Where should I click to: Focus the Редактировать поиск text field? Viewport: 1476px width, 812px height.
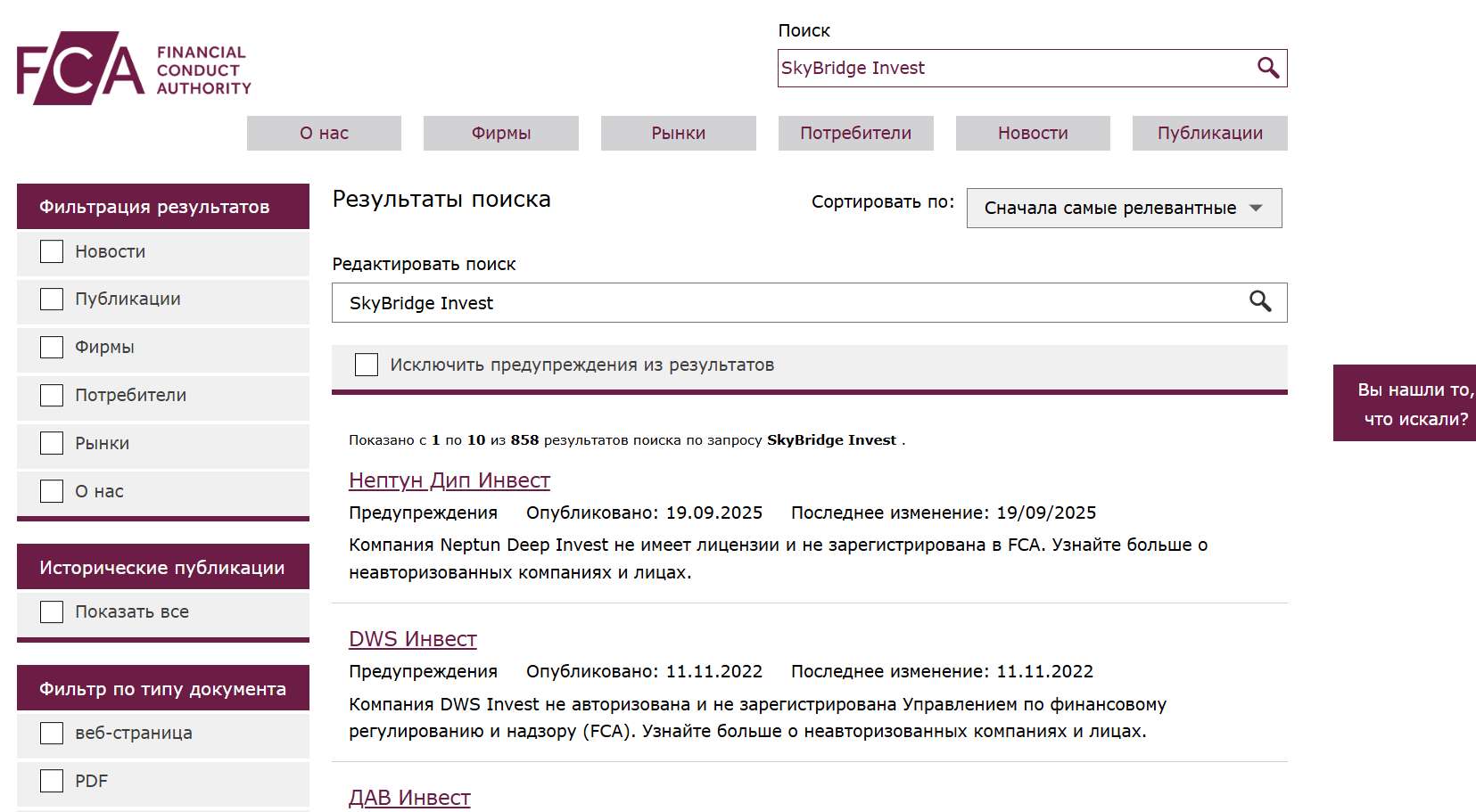pyautogui.click(x=785, y=303)
